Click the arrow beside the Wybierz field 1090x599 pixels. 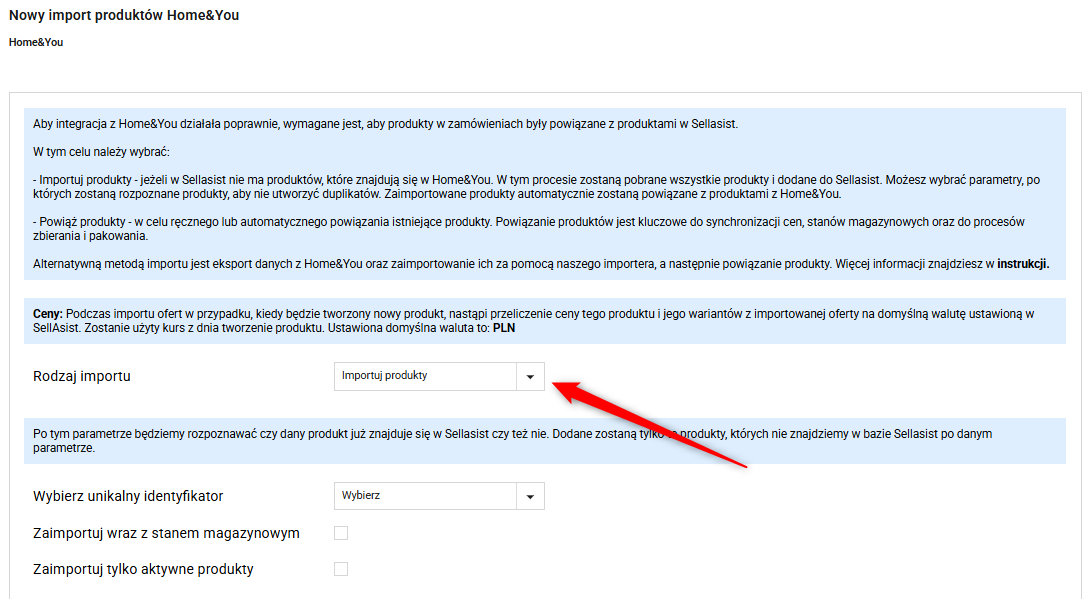tap(530, 496)
